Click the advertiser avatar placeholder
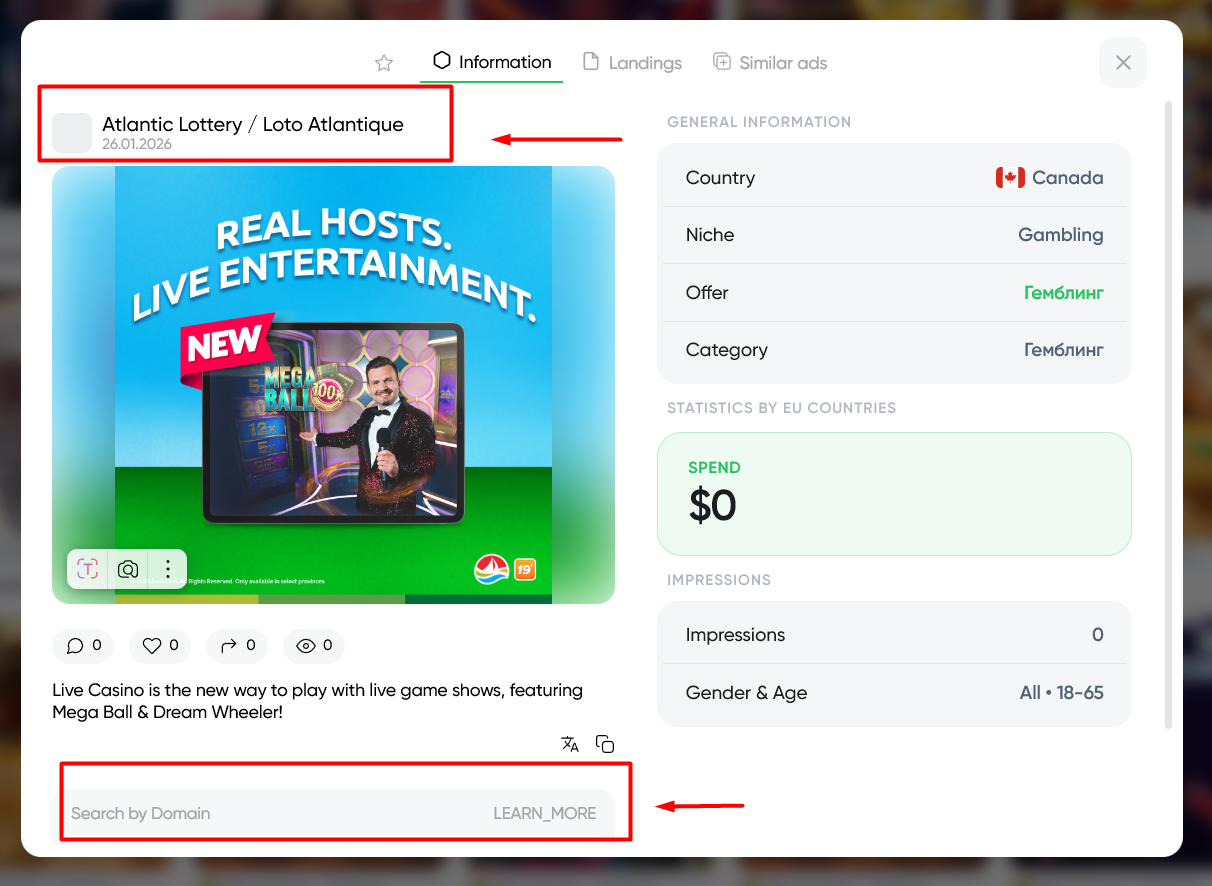 coord(72,133)
